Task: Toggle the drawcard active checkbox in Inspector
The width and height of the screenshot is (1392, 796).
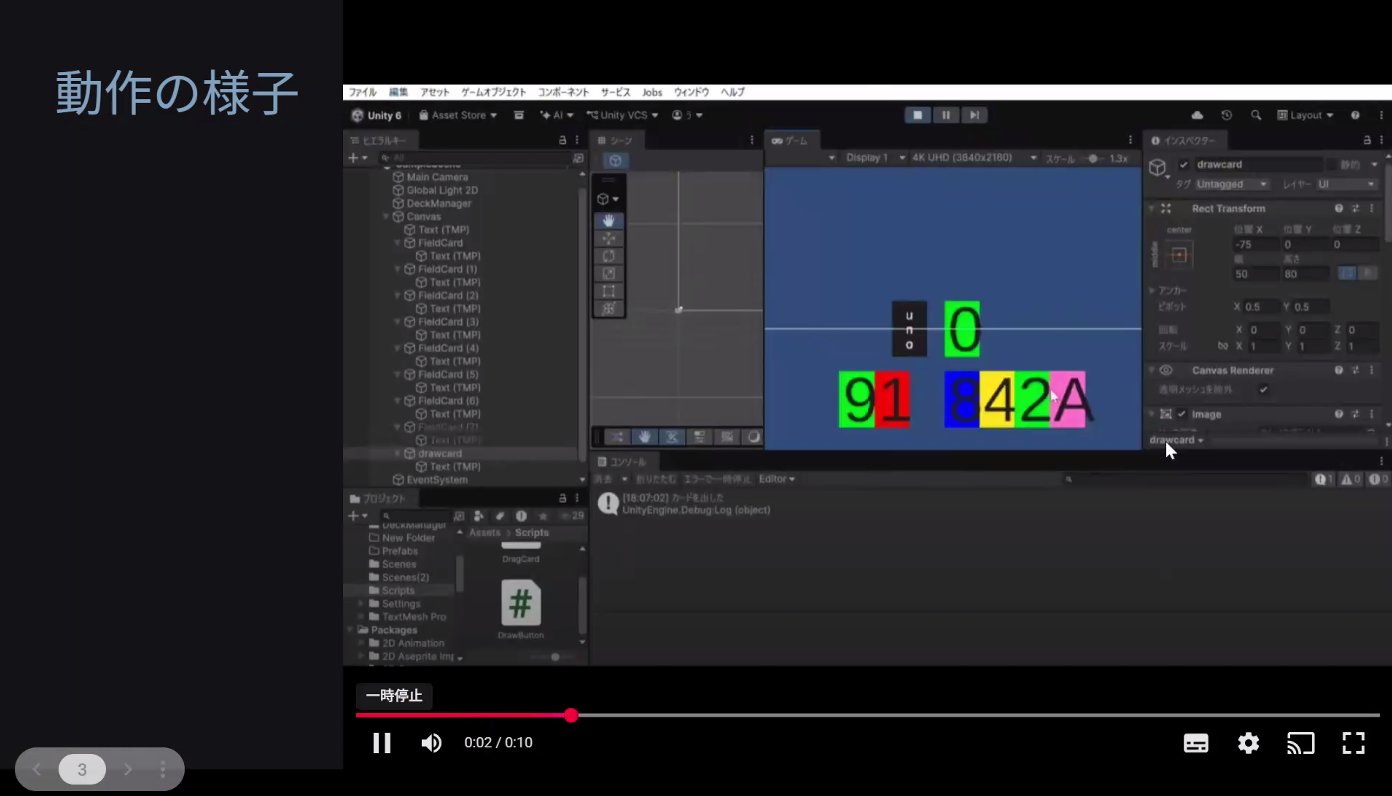Action: coord(1184,165)
